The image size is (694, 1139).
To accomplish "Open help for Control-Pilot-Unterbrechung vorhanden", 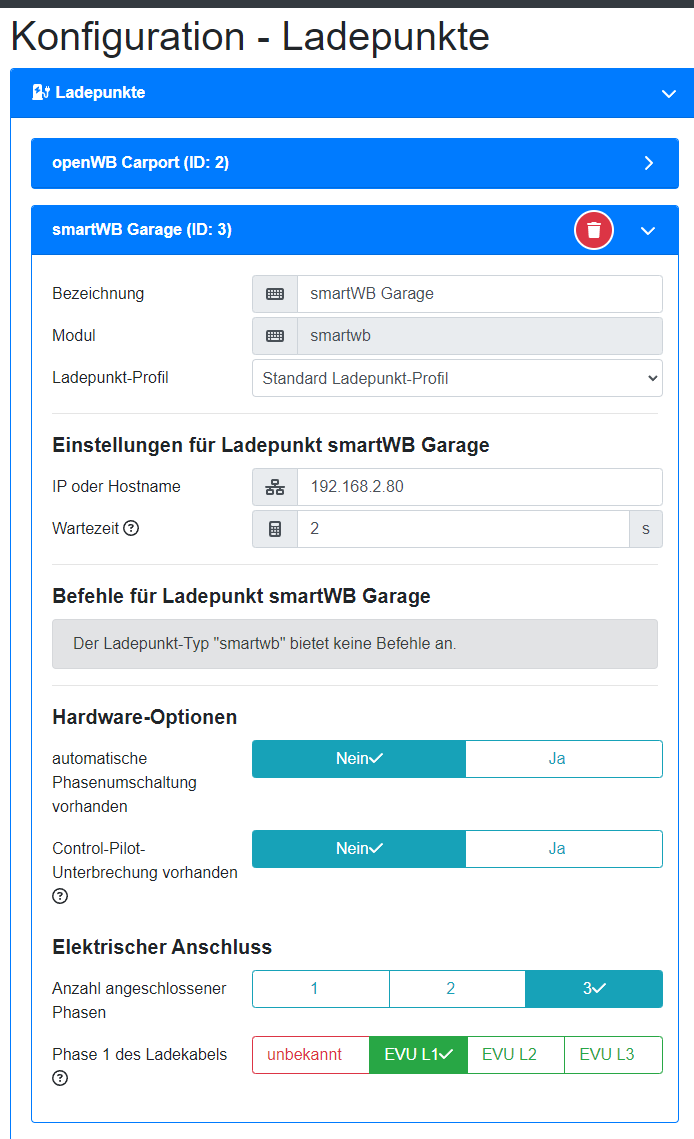I will pyautogui.click(x=60, y=896).
